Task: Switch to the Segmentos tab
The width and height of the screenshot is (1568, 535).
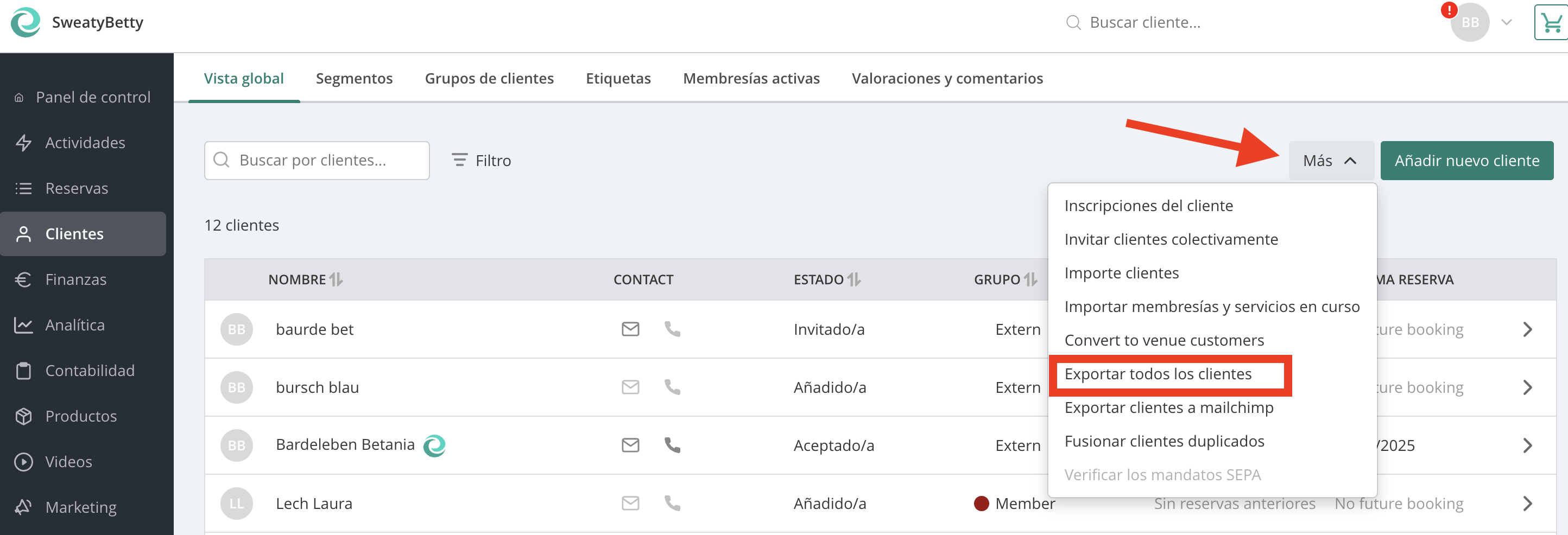Action: (354, 79)
